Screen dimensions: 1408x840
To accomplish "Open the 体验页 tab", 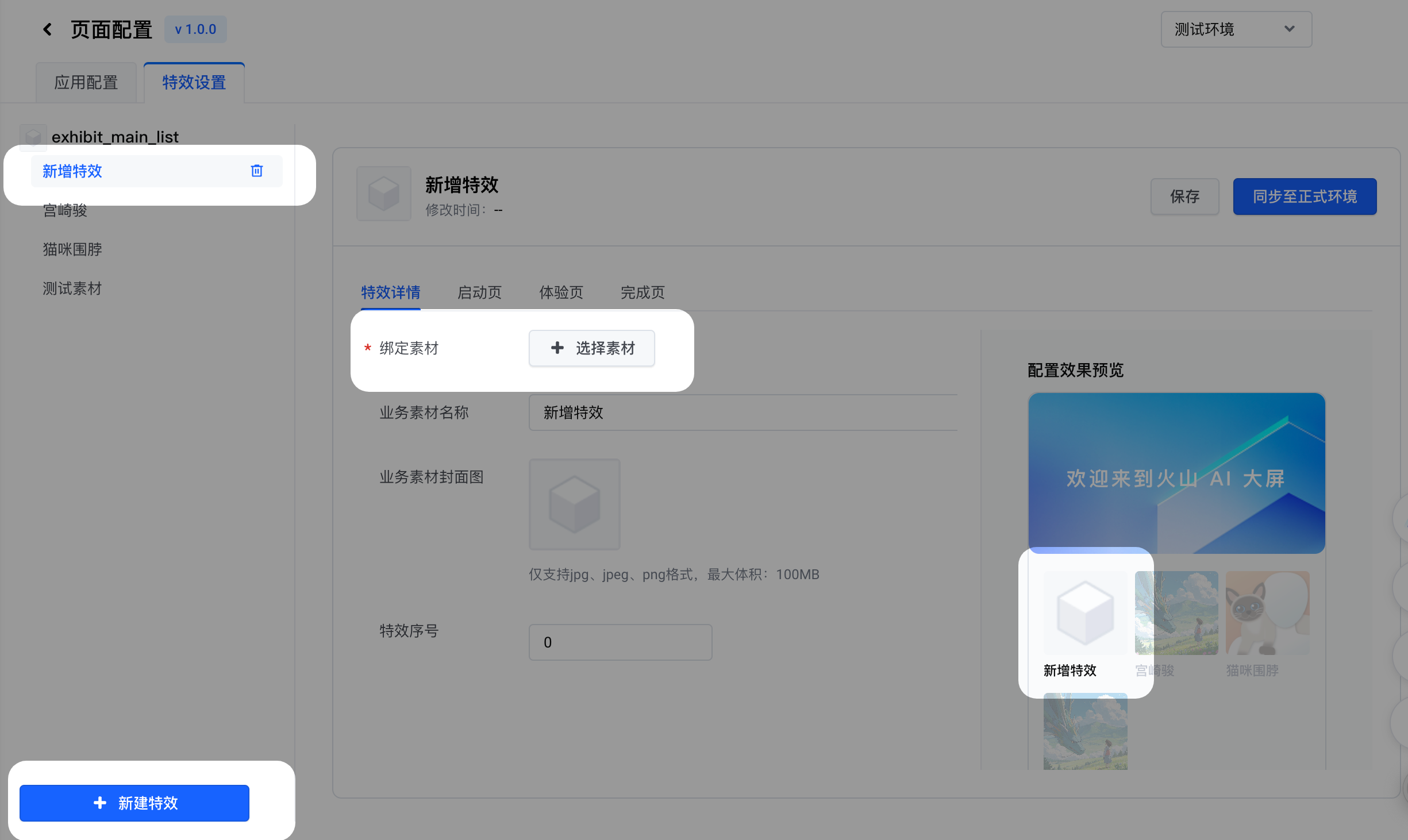I will tap(561, 292).
